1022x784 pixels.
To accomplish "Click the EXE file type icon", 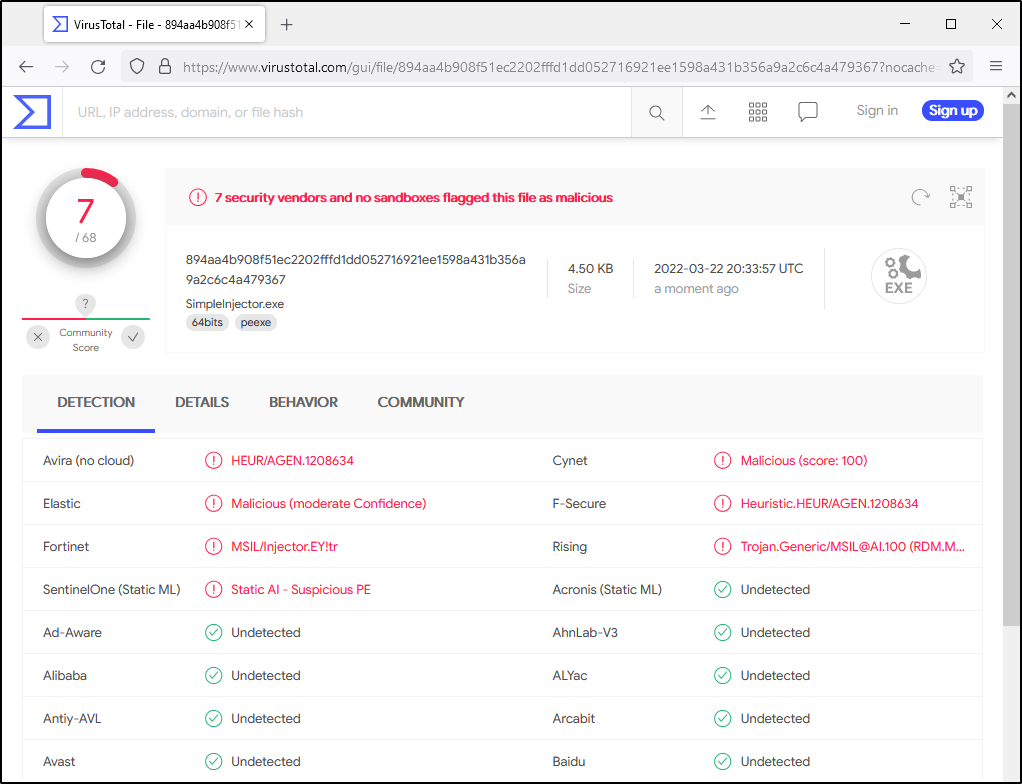I will point(898,276).
